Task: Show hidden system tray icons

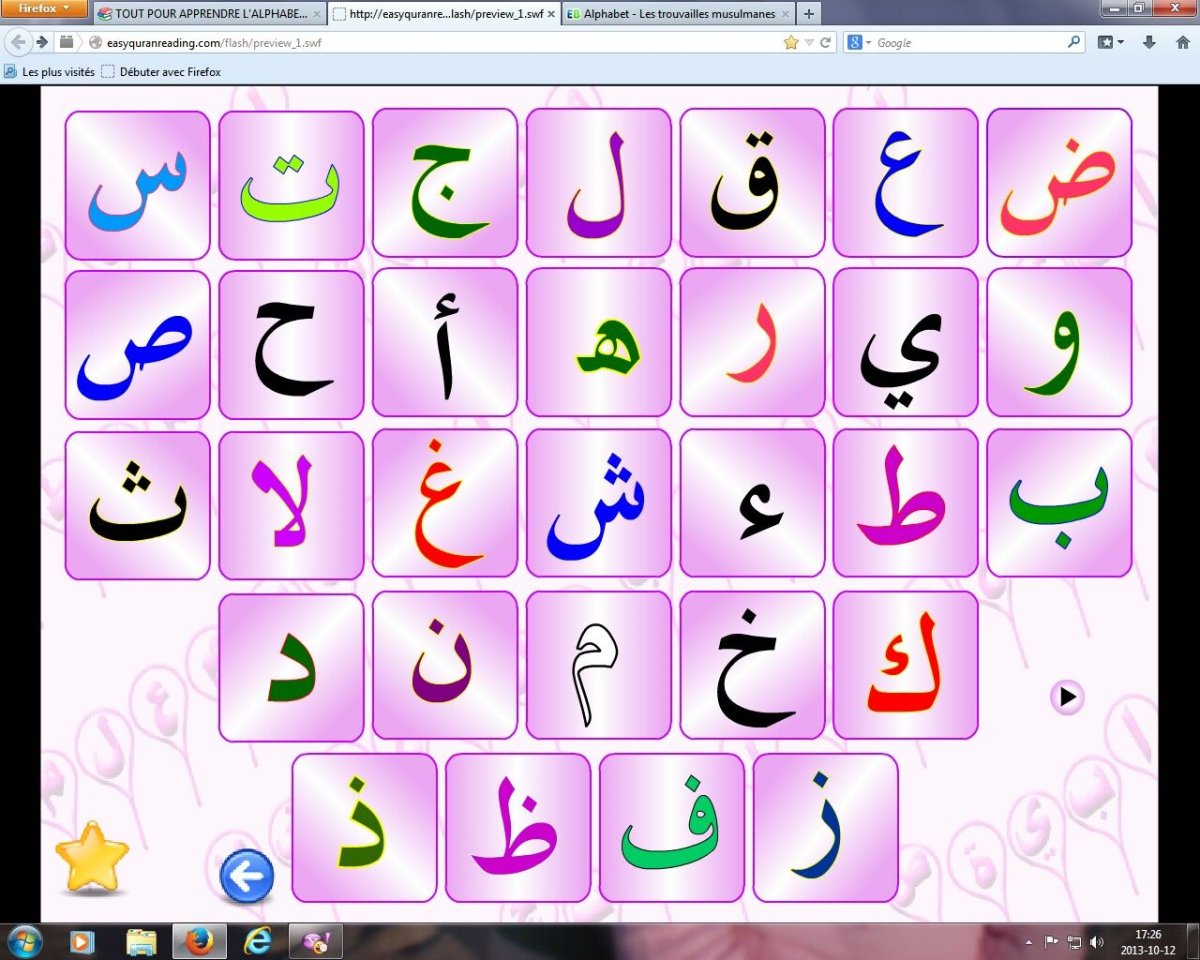Action: point(1029,942)
